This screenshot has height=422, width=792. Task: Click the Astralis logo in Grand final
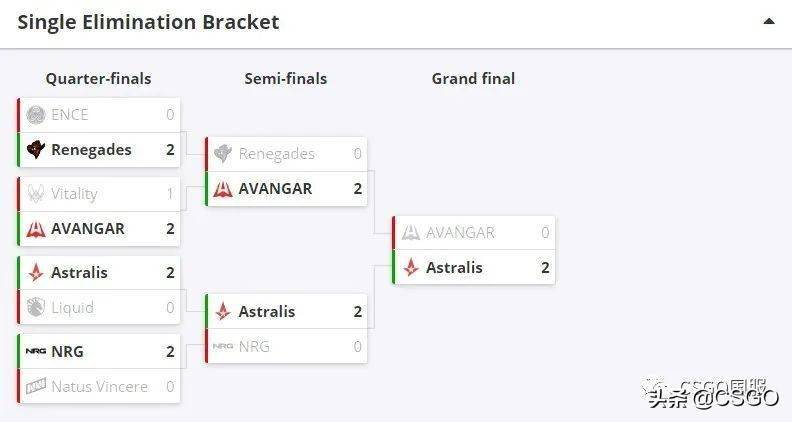pos(411,267)
